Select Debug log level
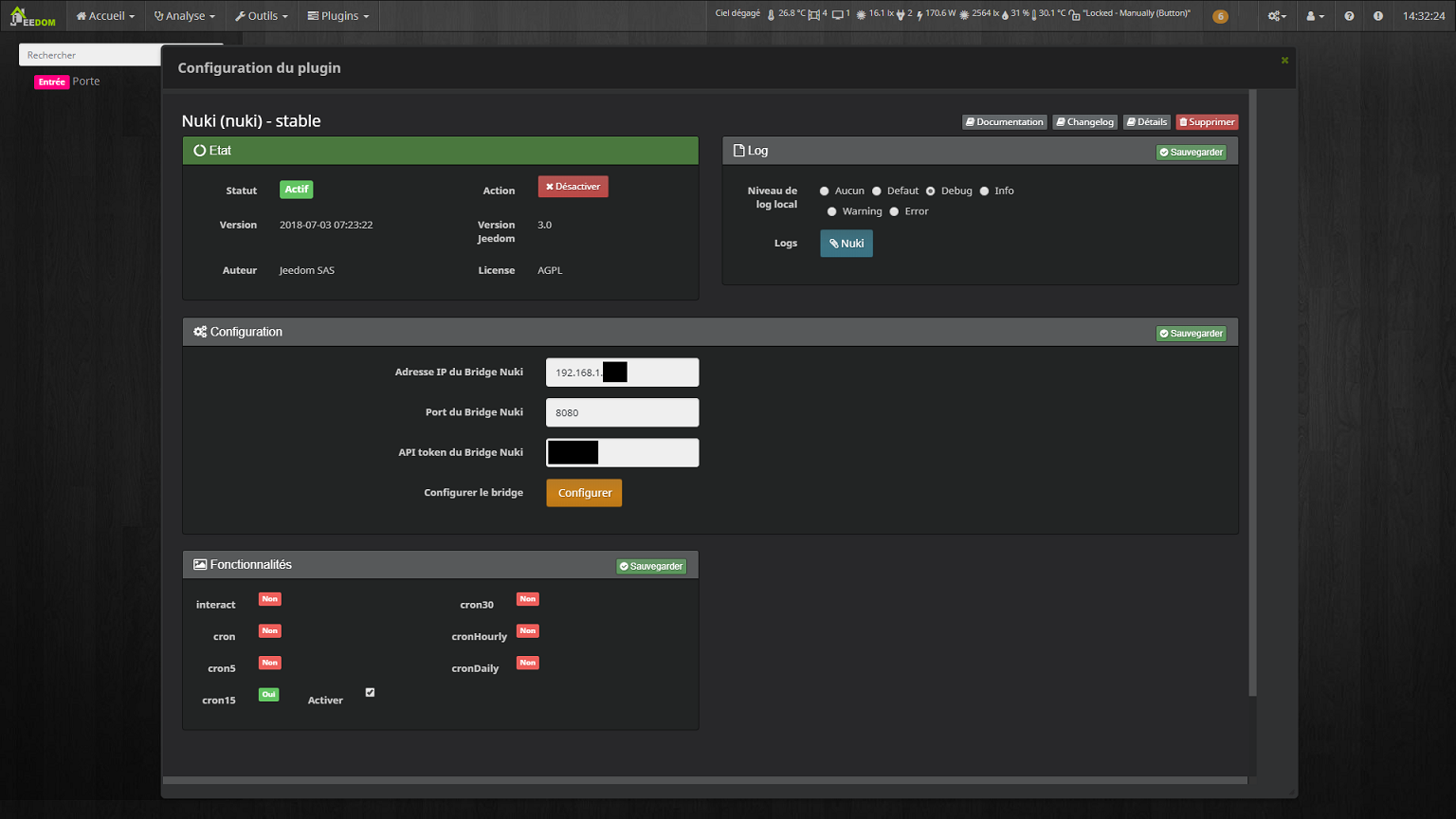This screenshot has width=1456, height=819. (x=931, y=191)
